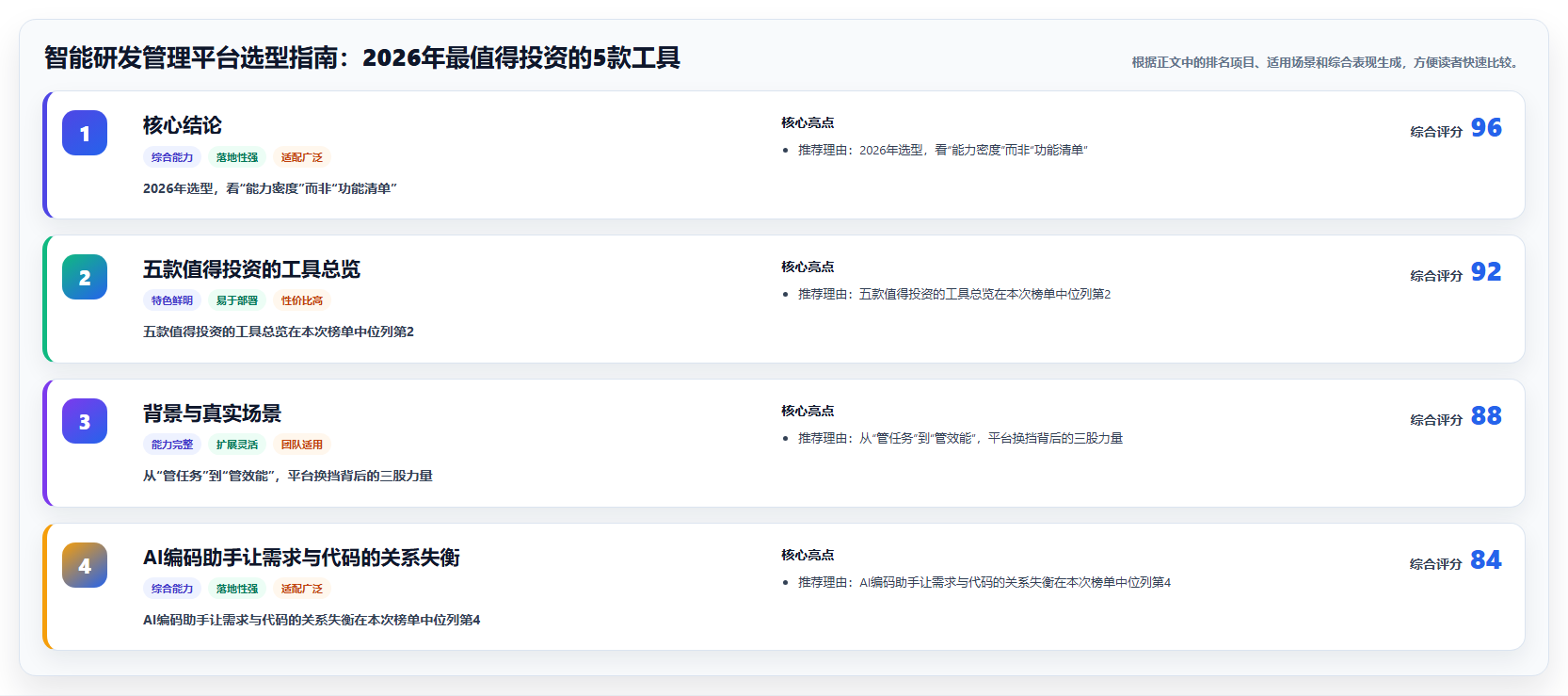
Task: Open the 核心结论 card title
Action: (x=183, y=125)
